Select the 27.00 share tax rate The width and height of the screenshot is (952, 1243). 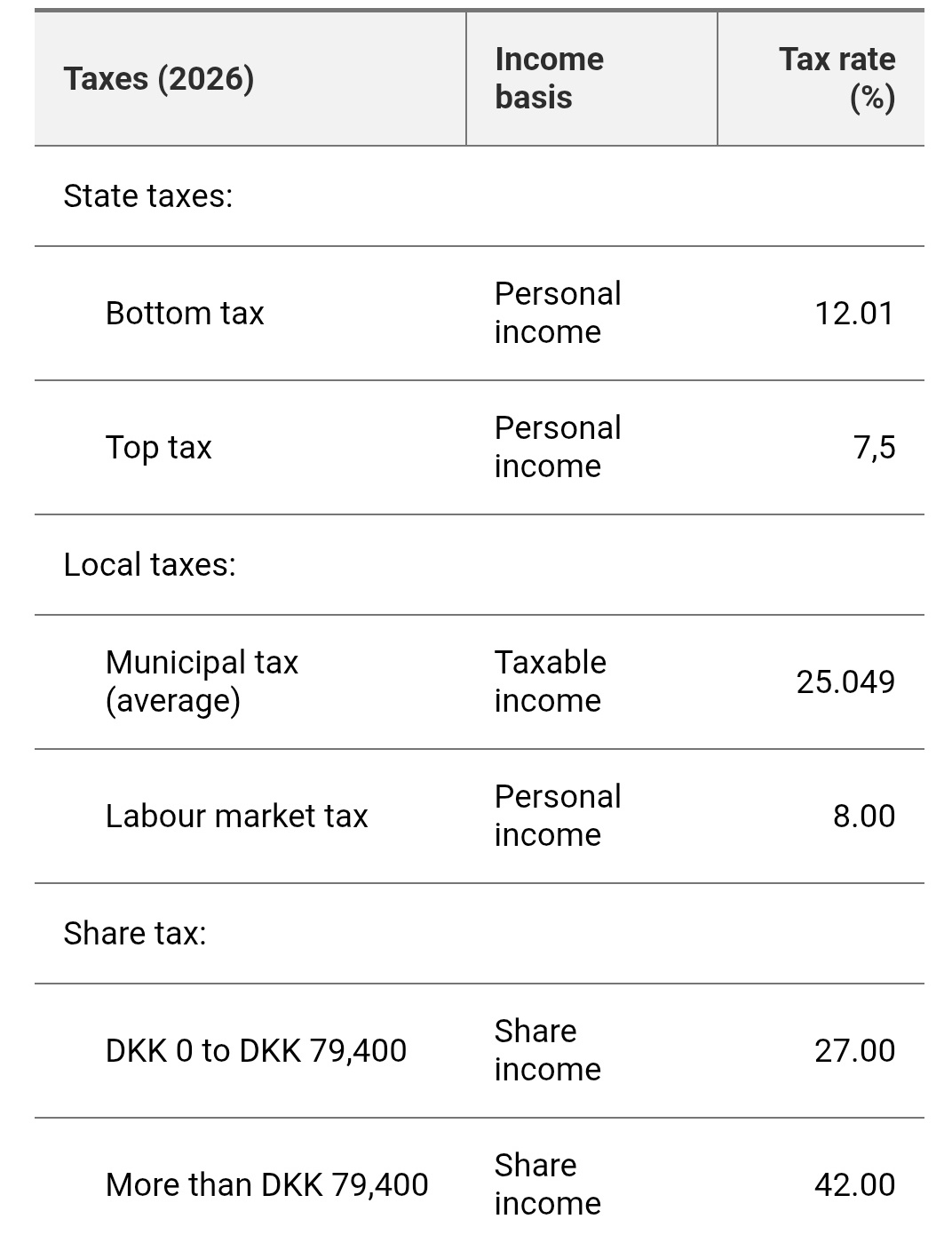853,1051
